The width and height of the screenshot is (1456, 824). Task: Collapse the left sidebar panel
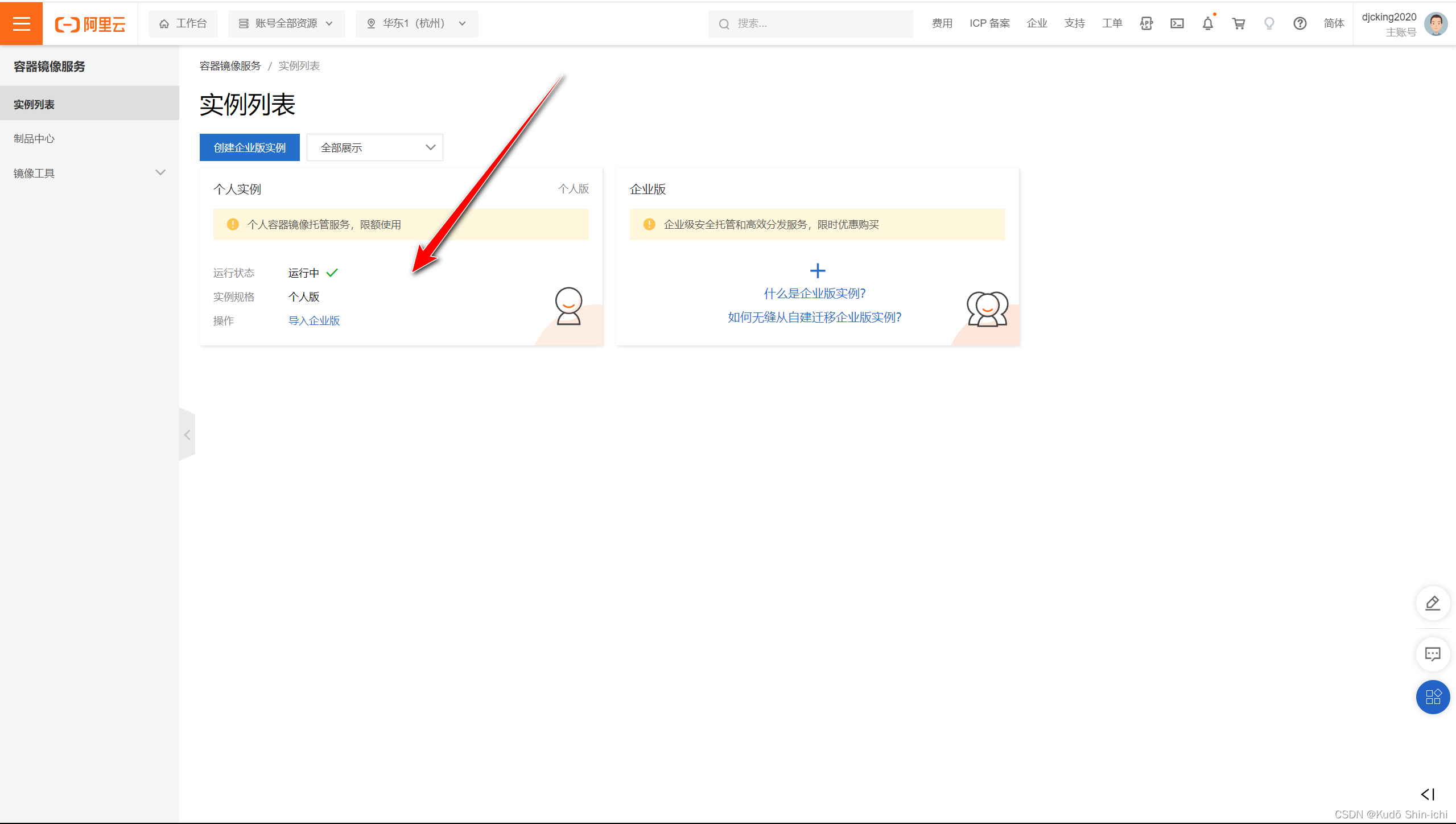click(187, 435)
